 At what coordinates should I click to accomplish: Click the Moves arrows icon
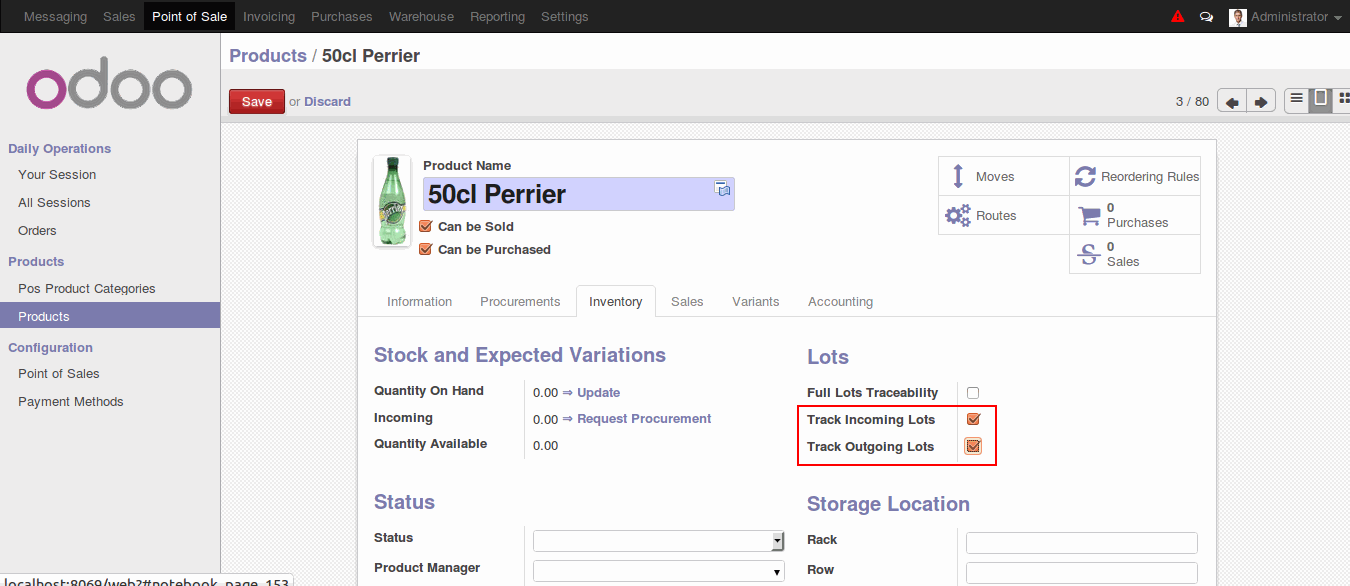957,177
